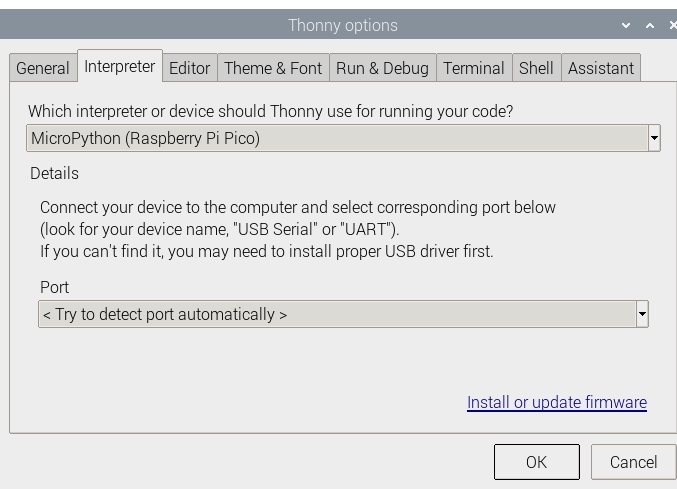This screenshot has height=489, width=677.
Task: Maximize the Thonny options window
Action: pyautogui.click(x=649, y=25)
